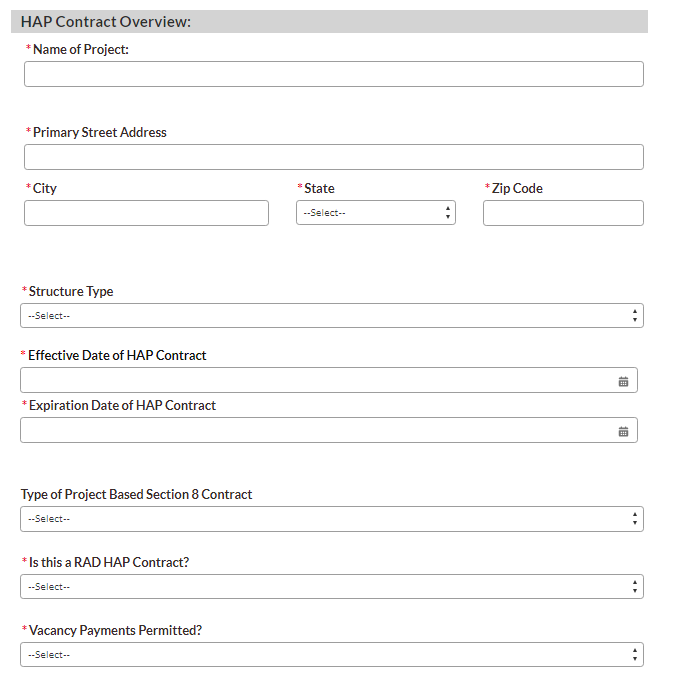The image size is (686, 678).
Task: Open calendar icon for Expiration Date
Action: (x=623, y=431)
